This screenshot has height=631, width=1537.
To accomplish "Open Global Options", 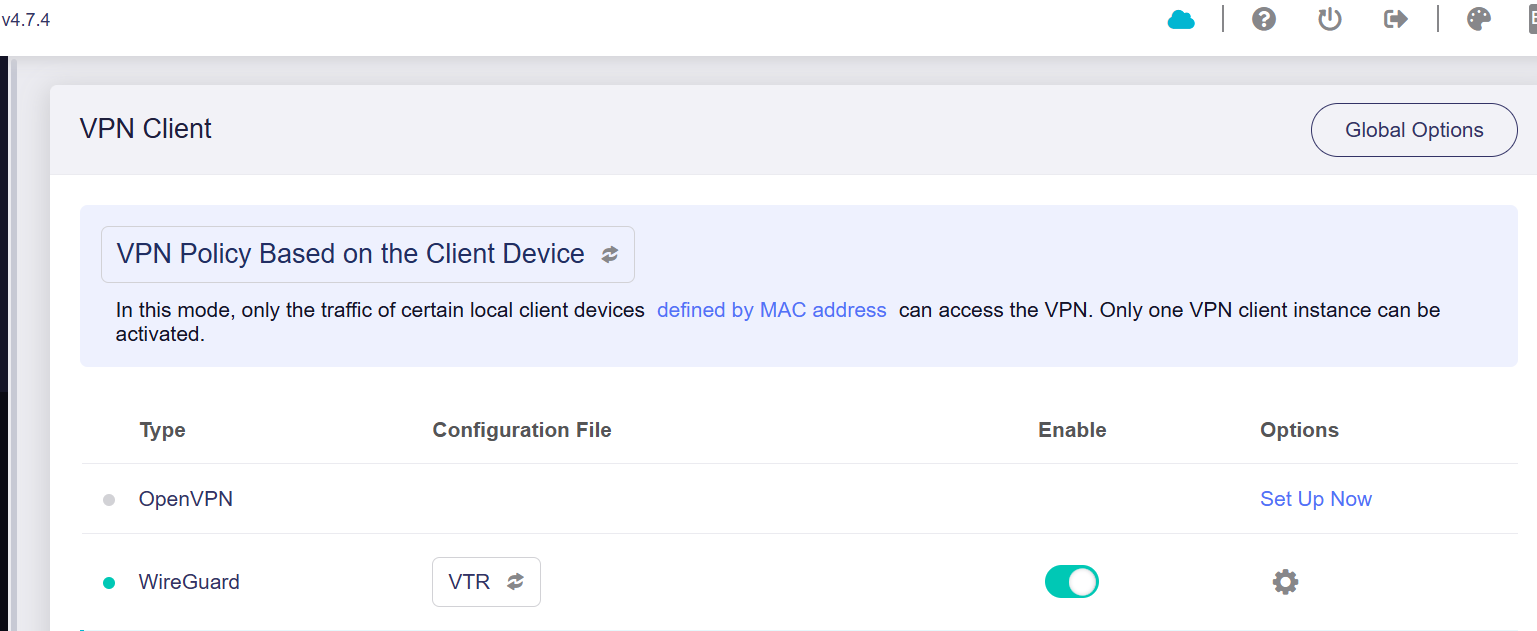I will coord(1414,130).
